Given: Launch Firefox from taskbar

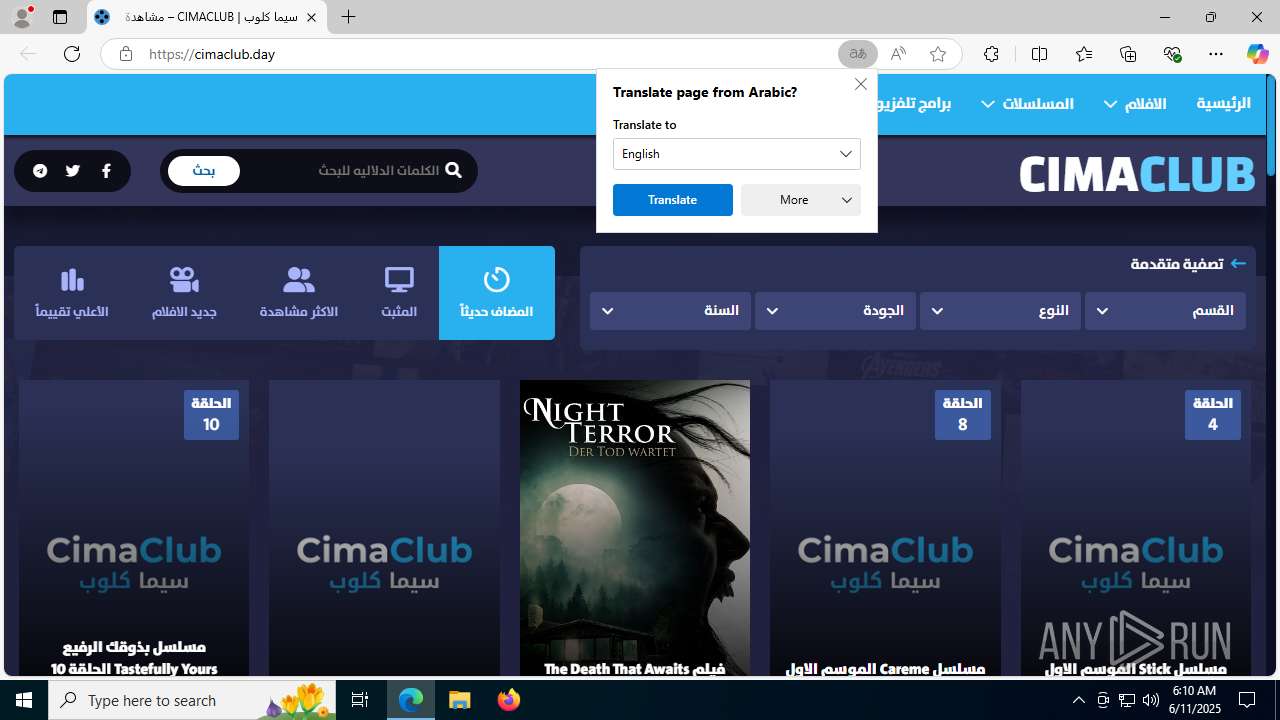Looking at the screenshot, I should point(509,700).
